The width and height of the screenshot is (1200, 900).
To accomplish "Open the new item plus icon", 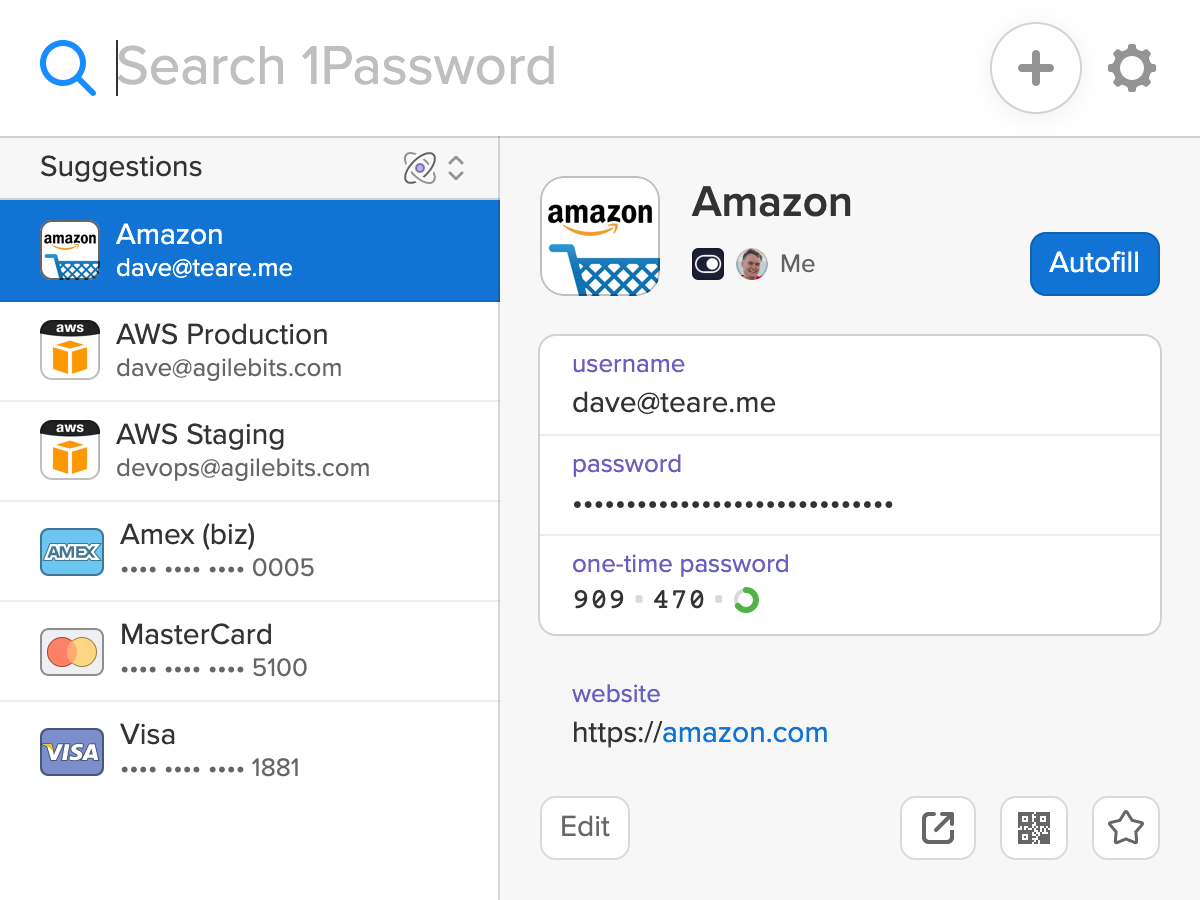I will pos(1036,68).
